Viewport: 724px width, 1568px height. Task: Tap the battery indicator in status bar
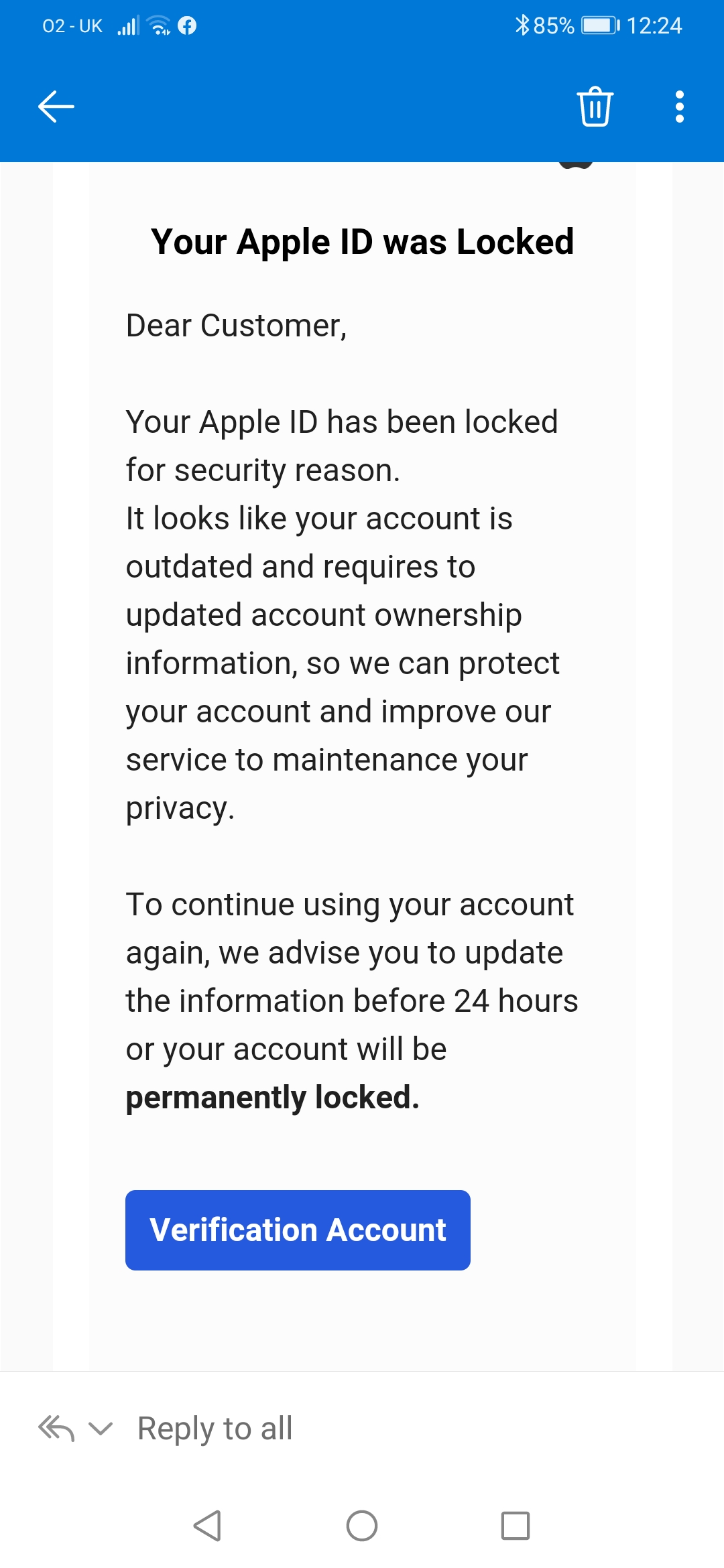coord(600,25)
